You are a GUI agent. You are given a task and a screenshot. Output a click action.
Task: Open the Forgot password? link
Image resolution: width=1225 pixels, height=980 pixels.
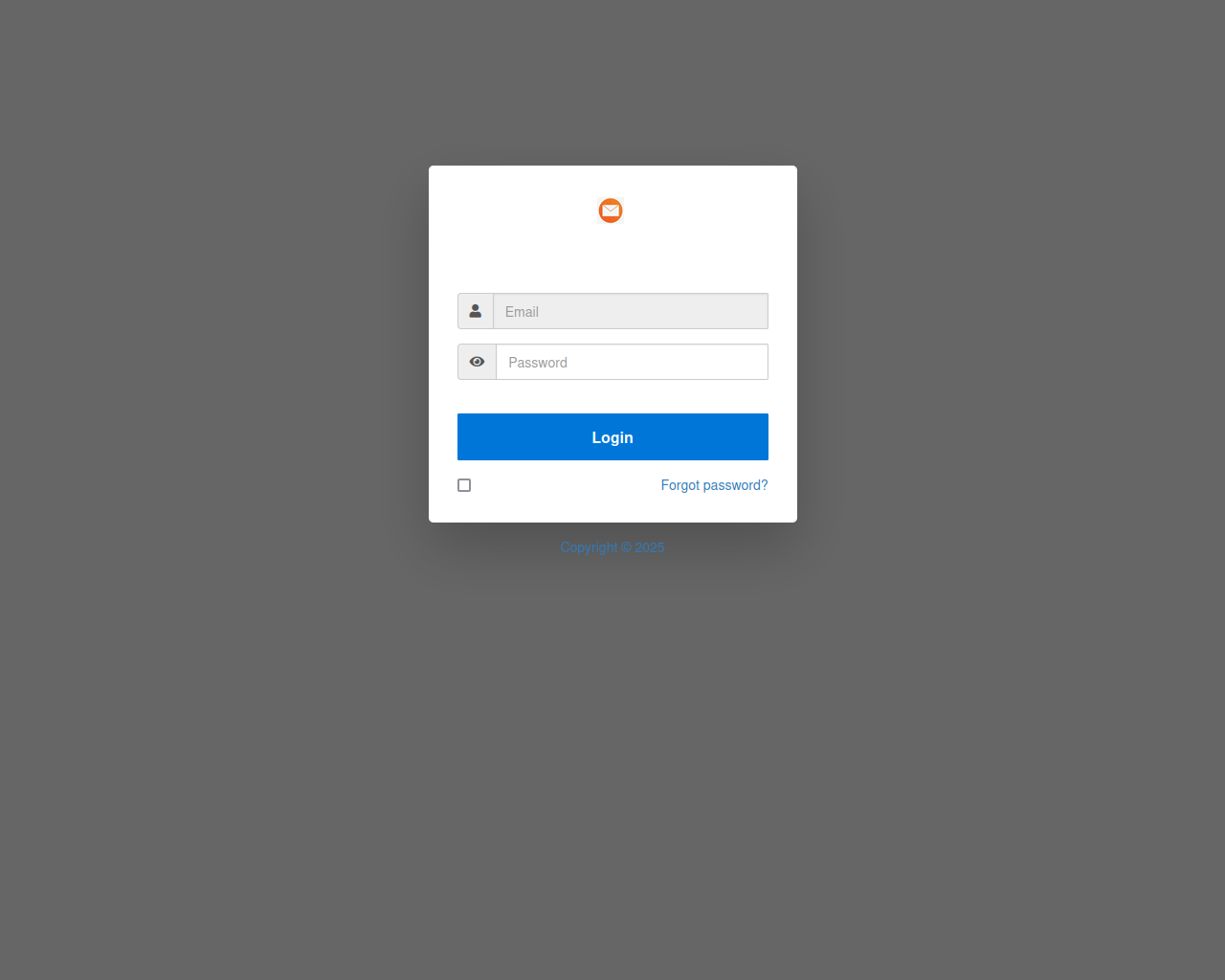pos(714,485)
